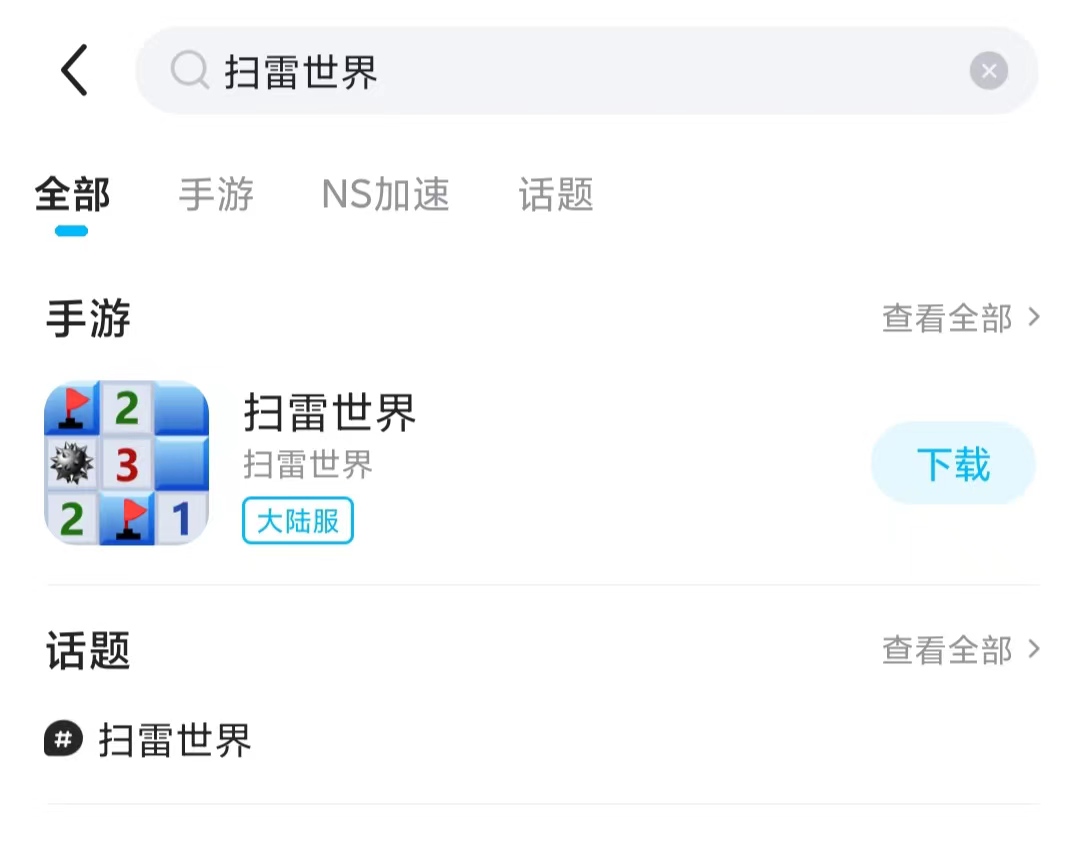
Task: Tap the 扫雷世界 game title
Action: tap(330, 412)
